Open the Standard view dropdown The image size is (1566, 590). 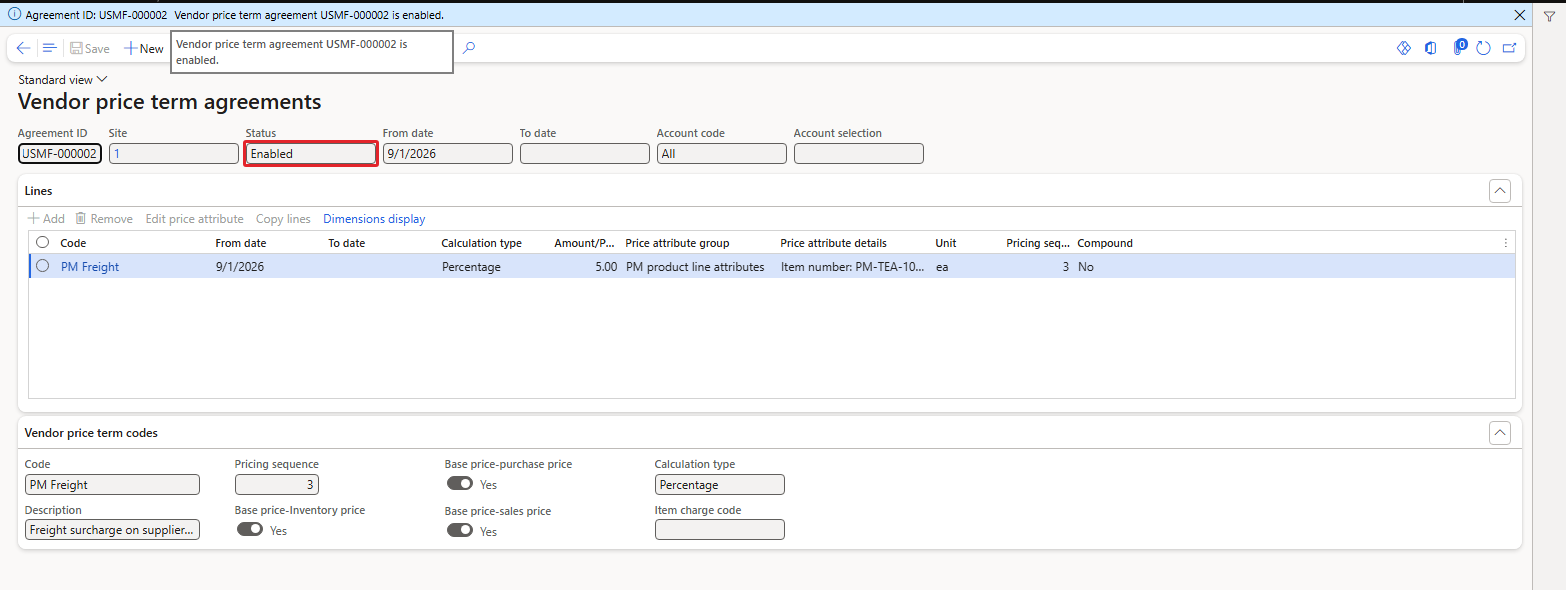tap(62, 79)
